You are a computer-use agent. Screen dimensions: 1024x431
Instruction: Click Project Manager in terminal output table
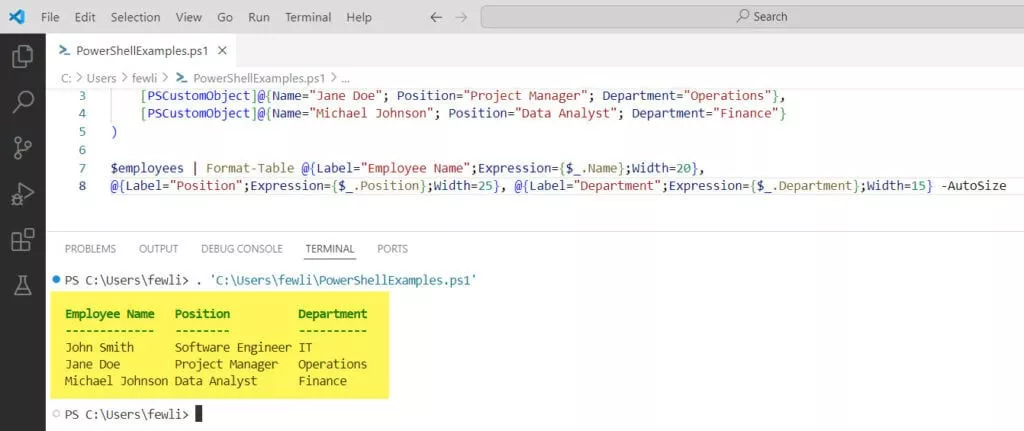point(226,364)
